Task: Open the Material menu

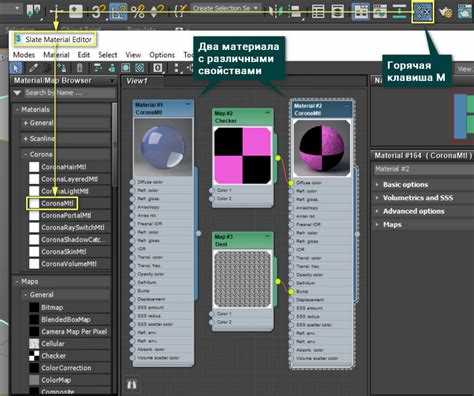Action: point(56,55)
